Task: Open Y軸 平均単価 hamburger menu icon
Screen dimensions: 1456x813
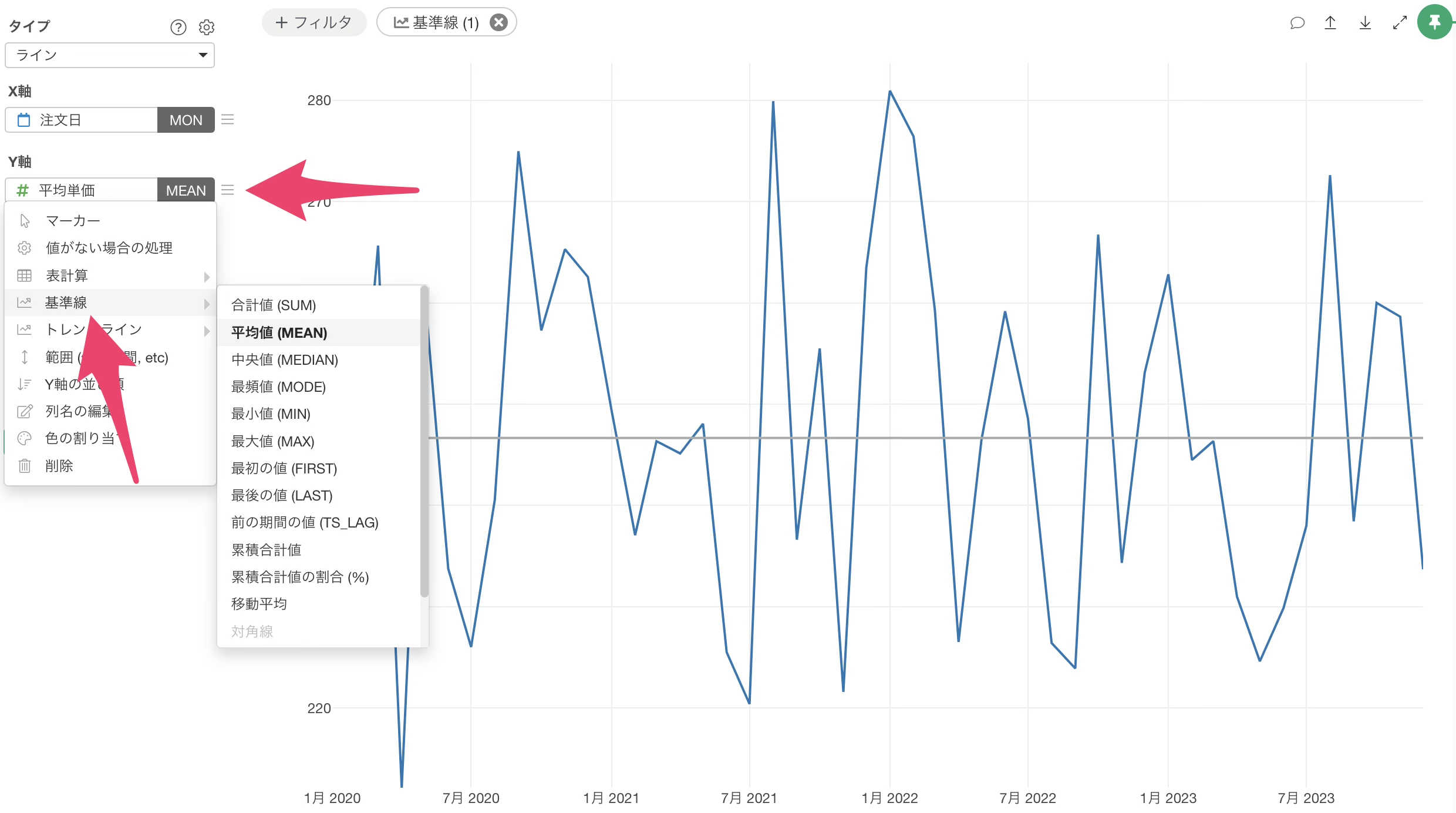Action: (x=228, y=190)
